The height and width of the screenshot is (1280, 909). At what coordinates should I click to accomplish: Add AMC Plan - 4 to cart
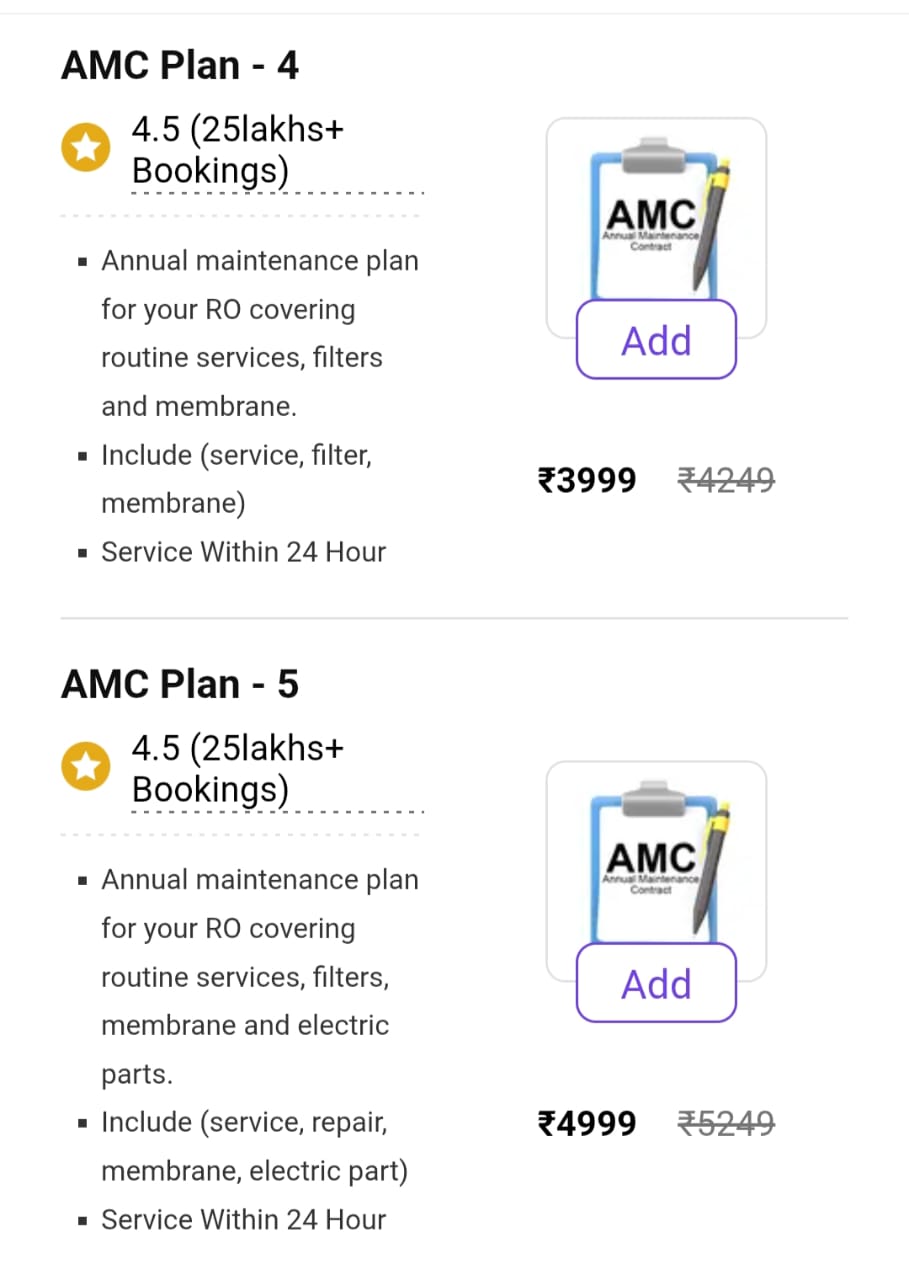656,340
